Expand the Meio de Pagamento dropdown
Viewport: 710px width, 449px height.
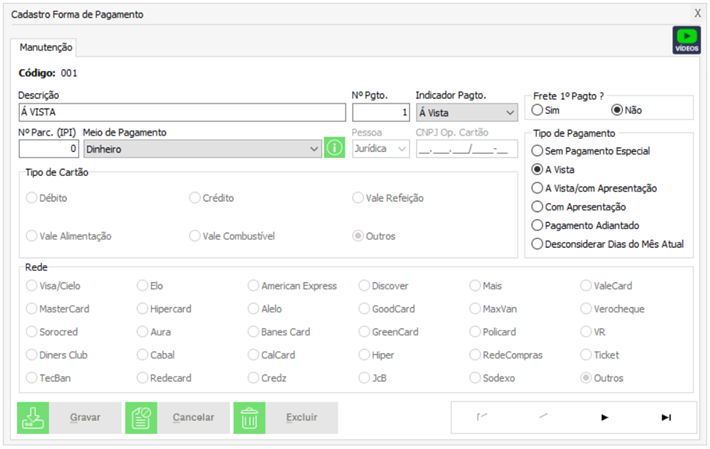click(x=314, y=149)
